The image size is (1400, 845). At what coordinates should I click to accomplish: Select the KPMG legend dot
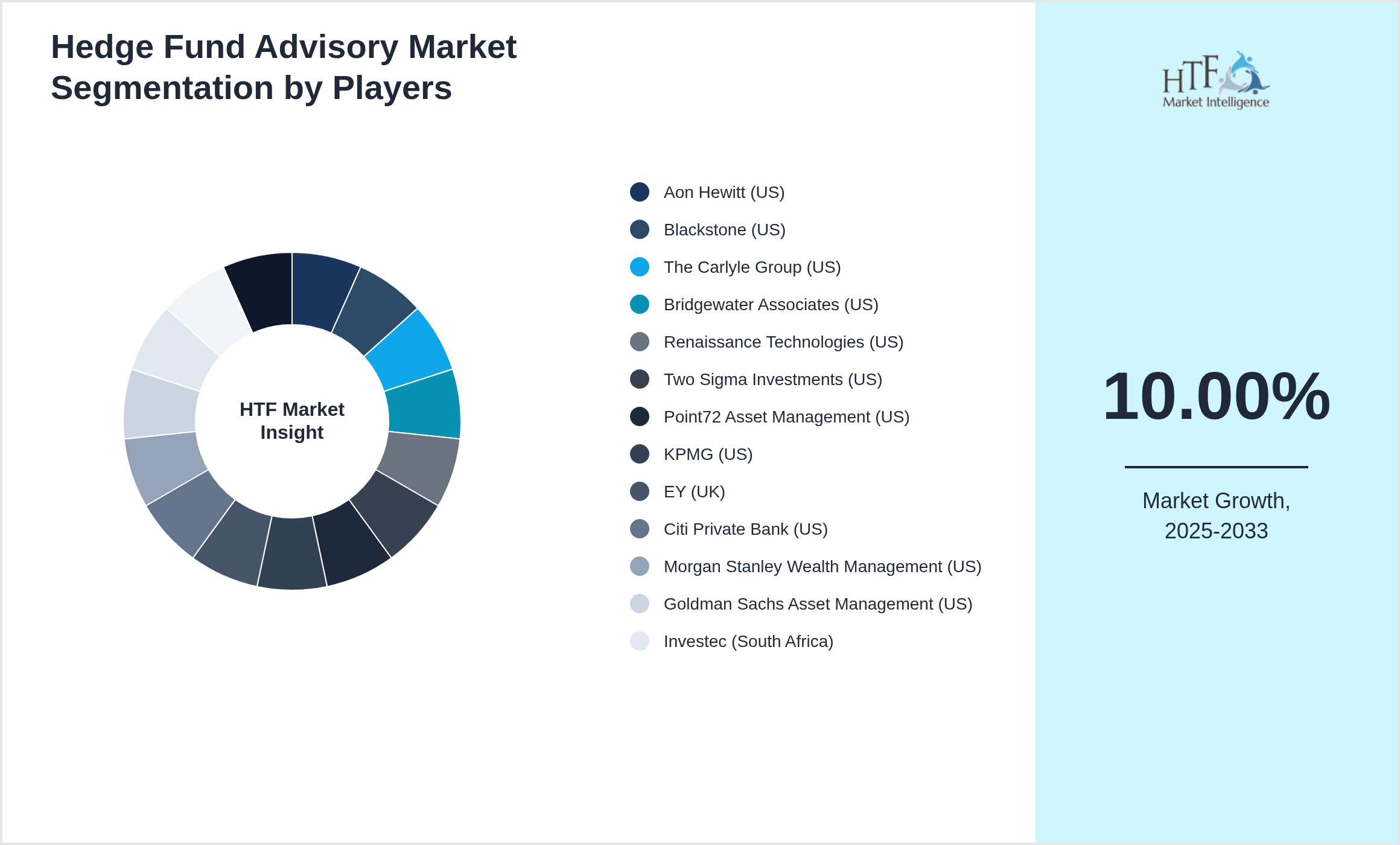point(640,454)
